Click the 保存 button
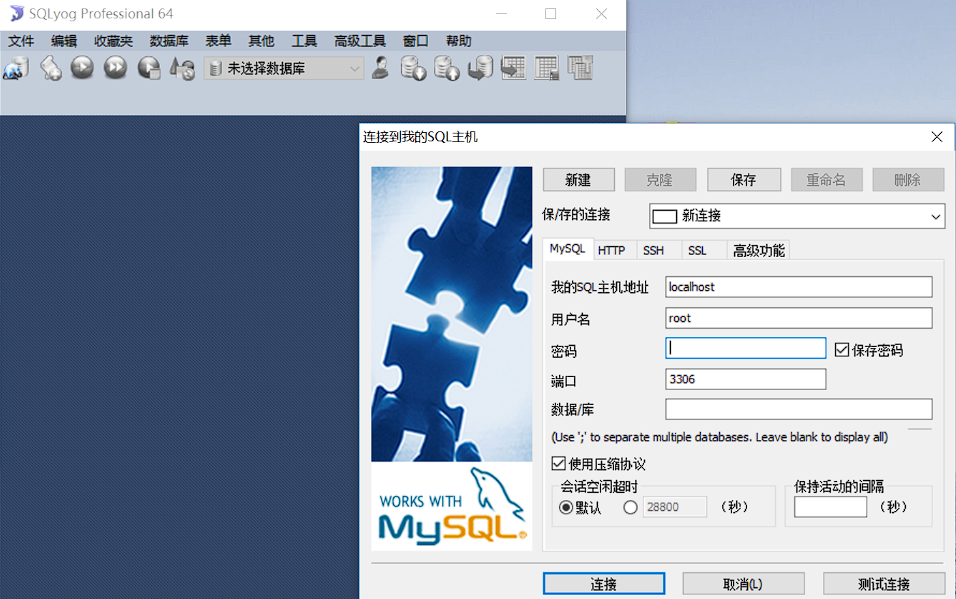Image resolution: width=956 pixels, height=599 pixels. click(743, 180)
